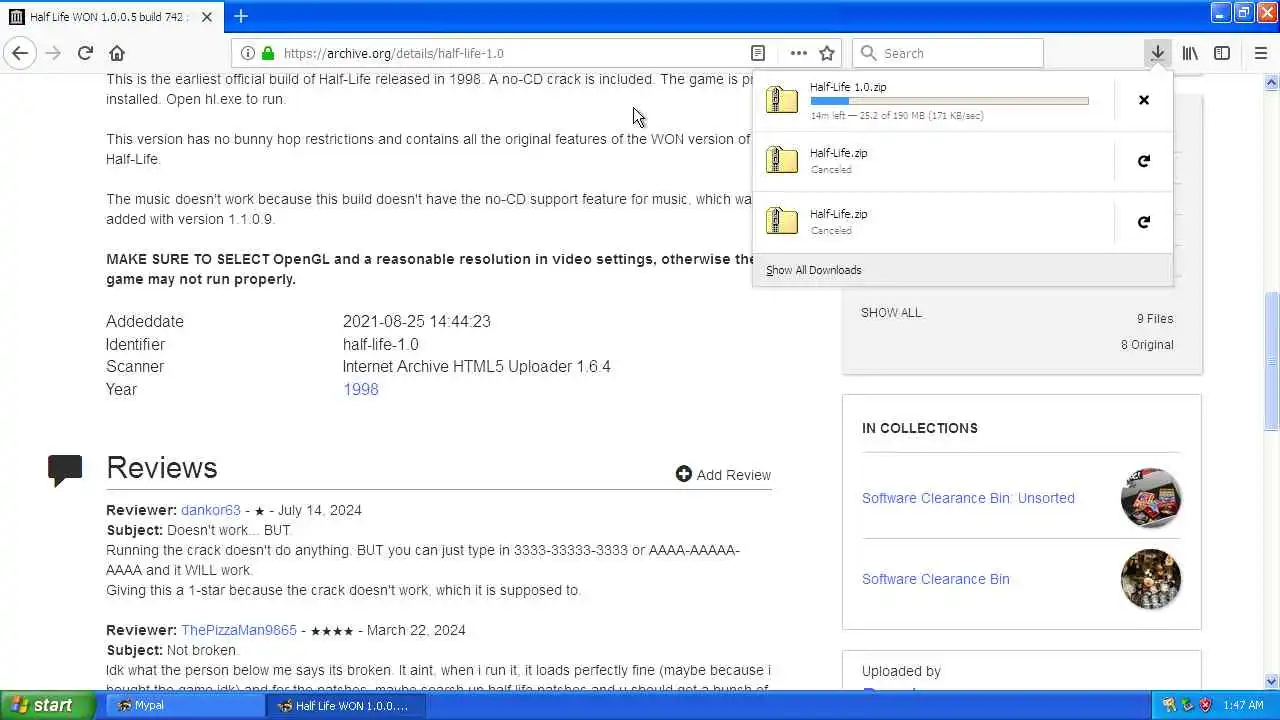The image size is (1280, 720).
Task: Click the Identifier value half-life-1.0
Action: tap(380, 344)
